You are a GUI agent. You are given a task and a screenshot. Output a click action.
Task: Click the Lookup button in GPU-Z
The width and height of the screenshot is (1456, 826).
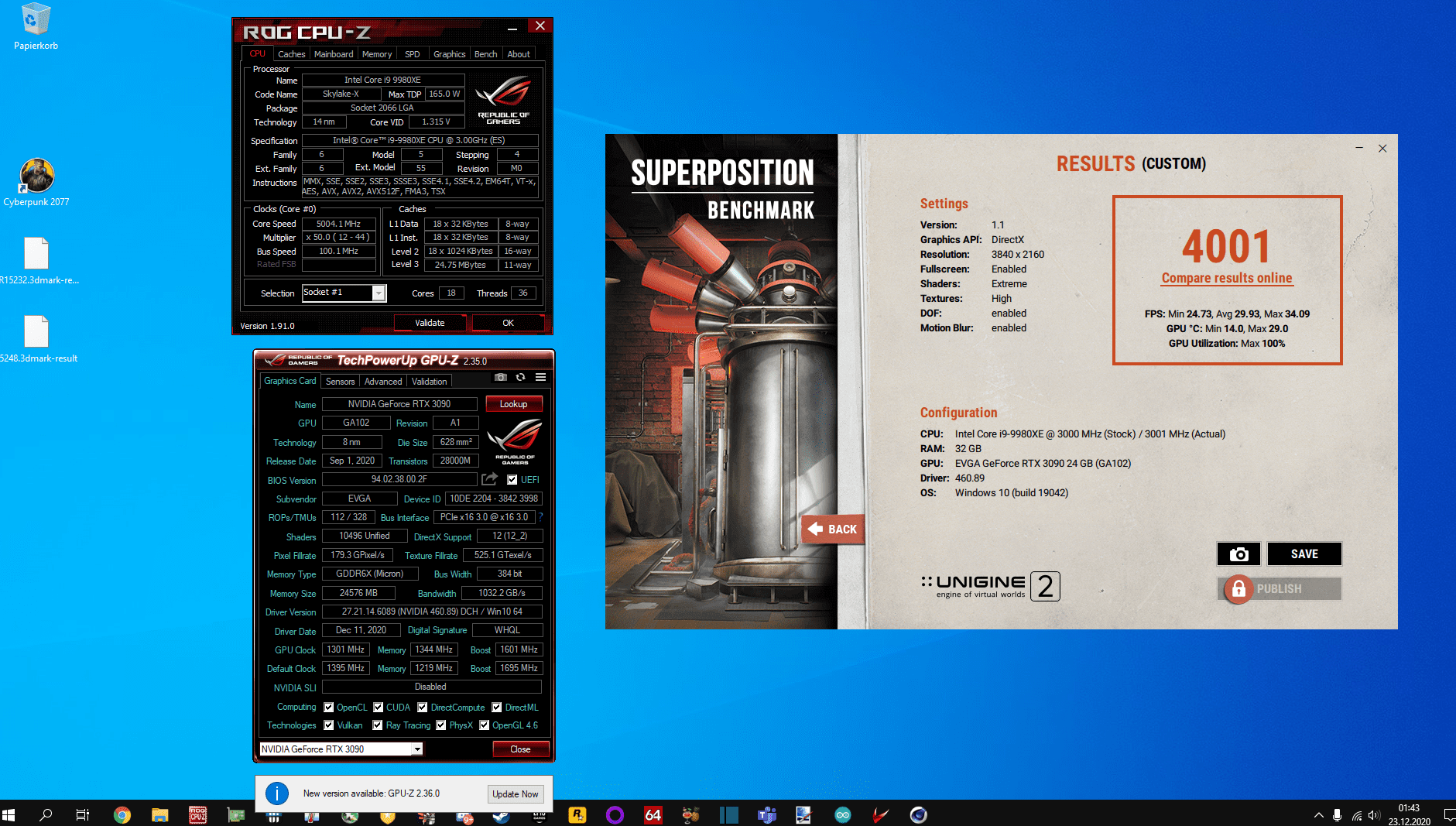513,404
